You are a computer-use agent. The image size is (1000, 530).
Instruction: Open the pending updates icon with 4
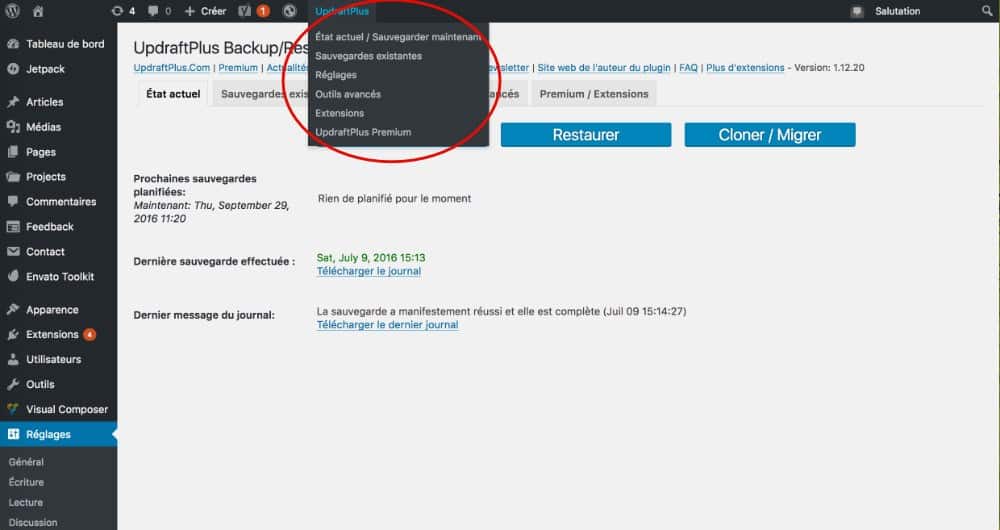(123, 11)
